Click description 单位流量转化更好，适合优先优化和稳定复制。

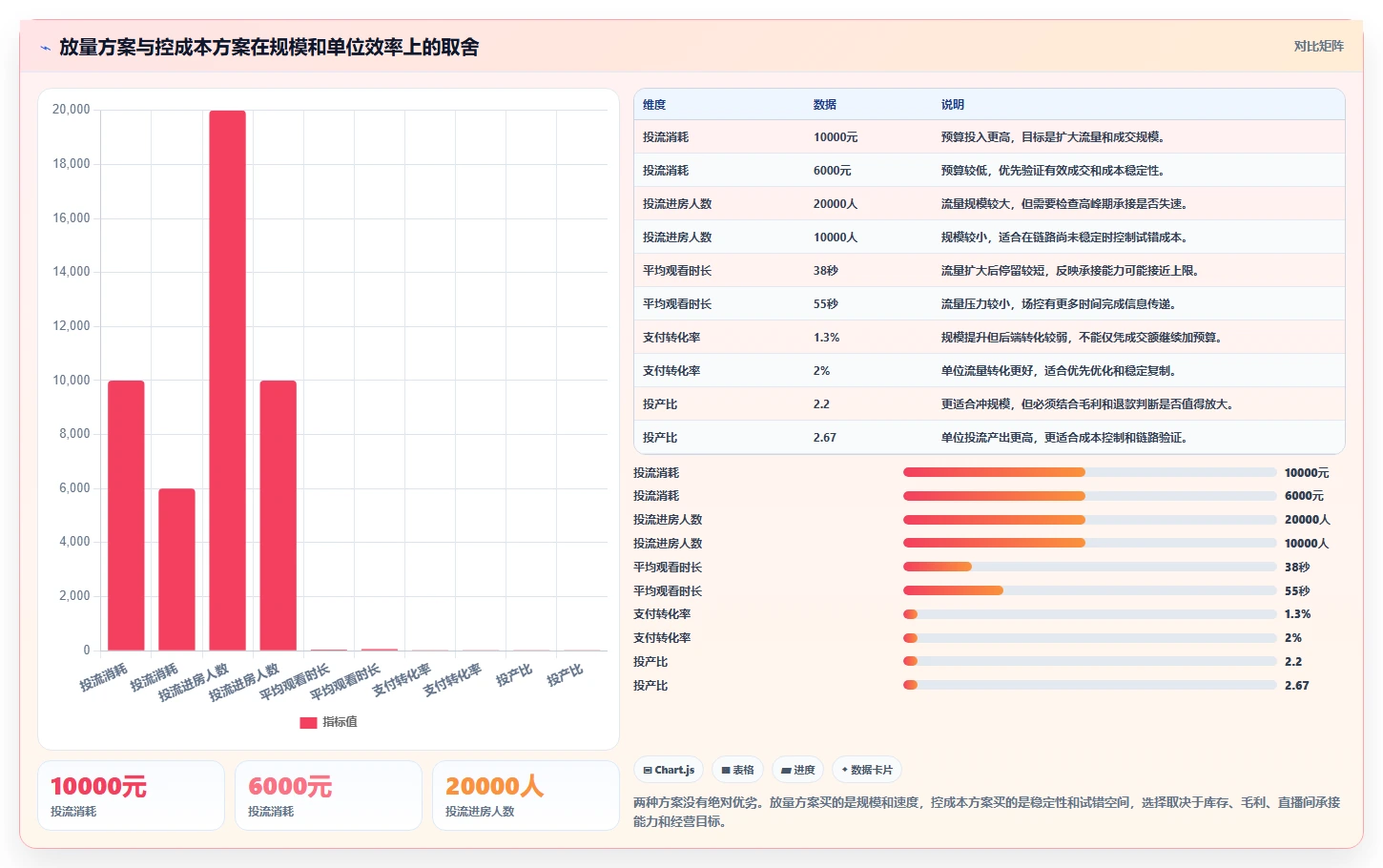tap(1059, 371)
